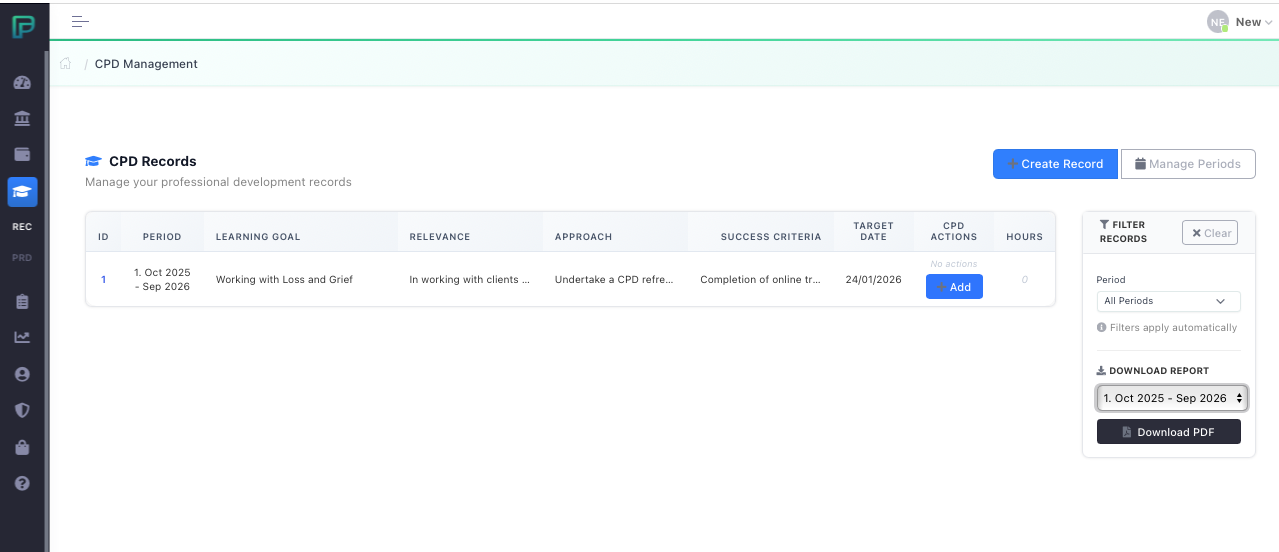Open the wallet icon in sidebar
This screenshot has height=552, width=1279.
point(22,155)
